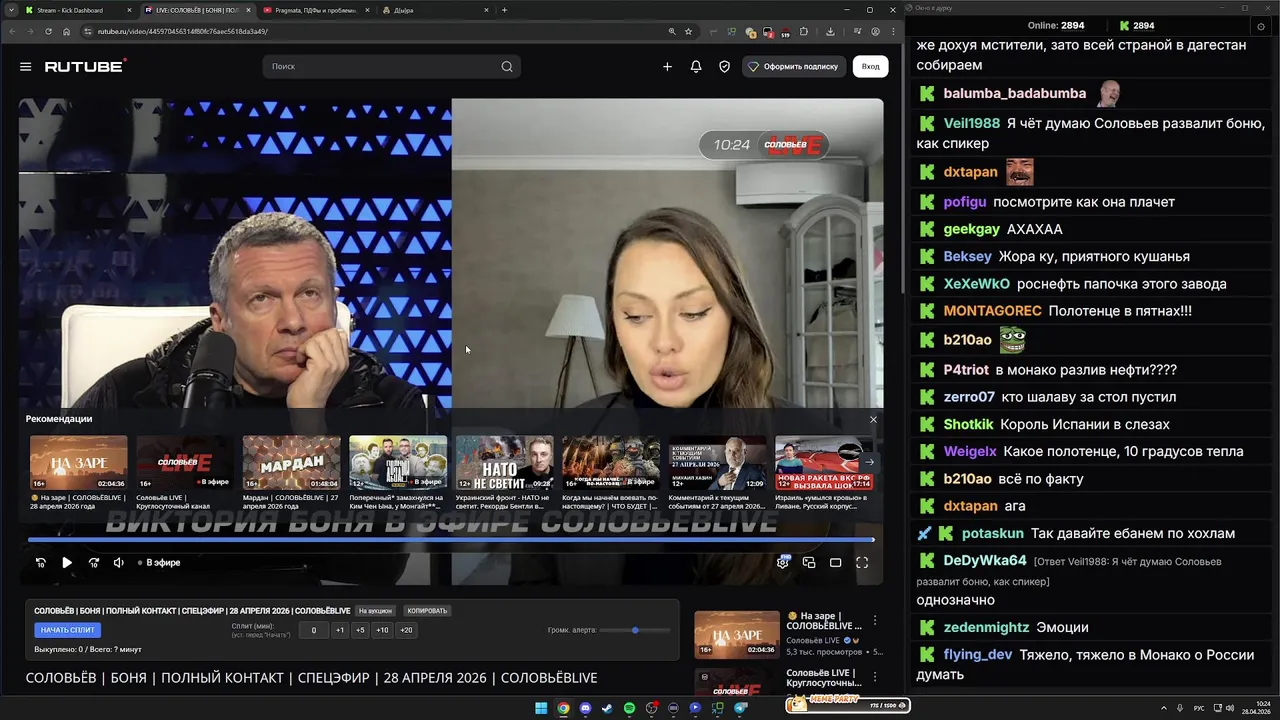This screenshot has height=720, width=1280.
Task: Switch player to theater mode
Action: coord(836,563)
